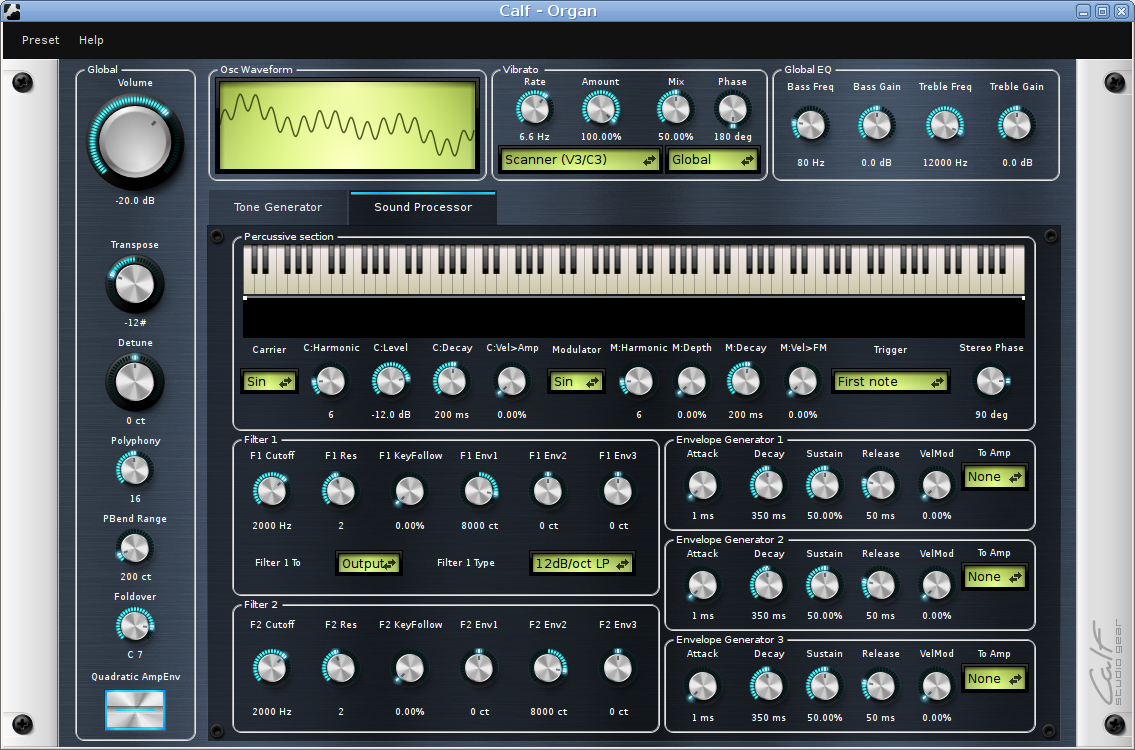This screenshot has width=1135, height=750.
Task: Open the vibrato Global mode dropdown
Action: pos(712,160)
